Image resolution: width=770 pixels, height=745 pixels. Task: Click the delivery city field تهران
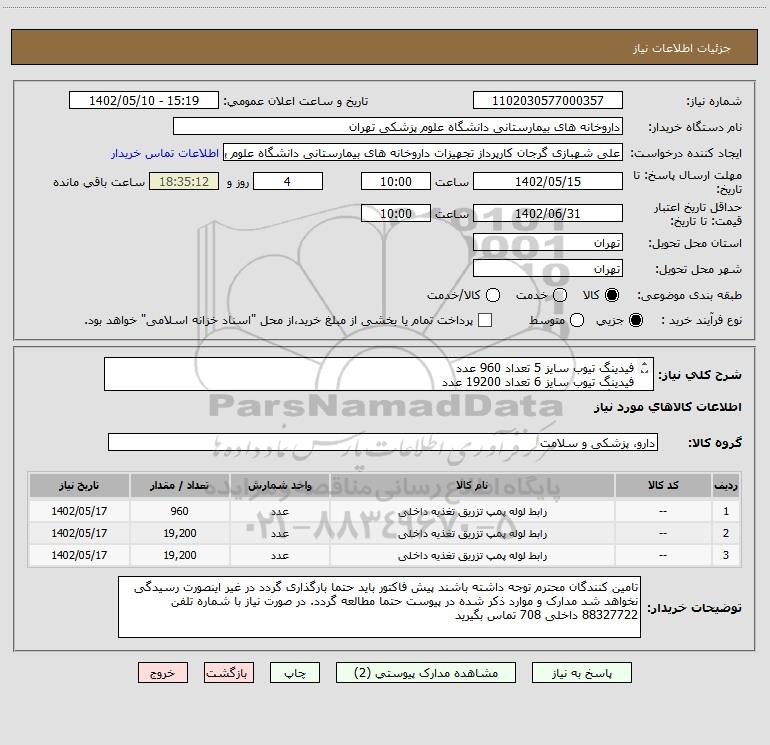(548, 269)
